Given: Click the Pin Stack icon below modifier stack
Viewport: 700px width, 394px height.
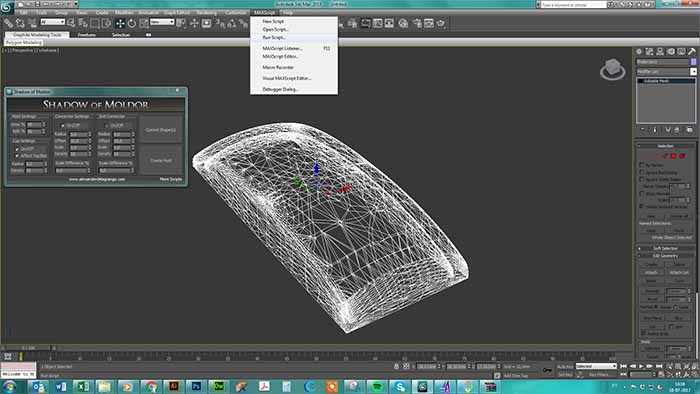Looking at the screenshot, I should [642, 130].
